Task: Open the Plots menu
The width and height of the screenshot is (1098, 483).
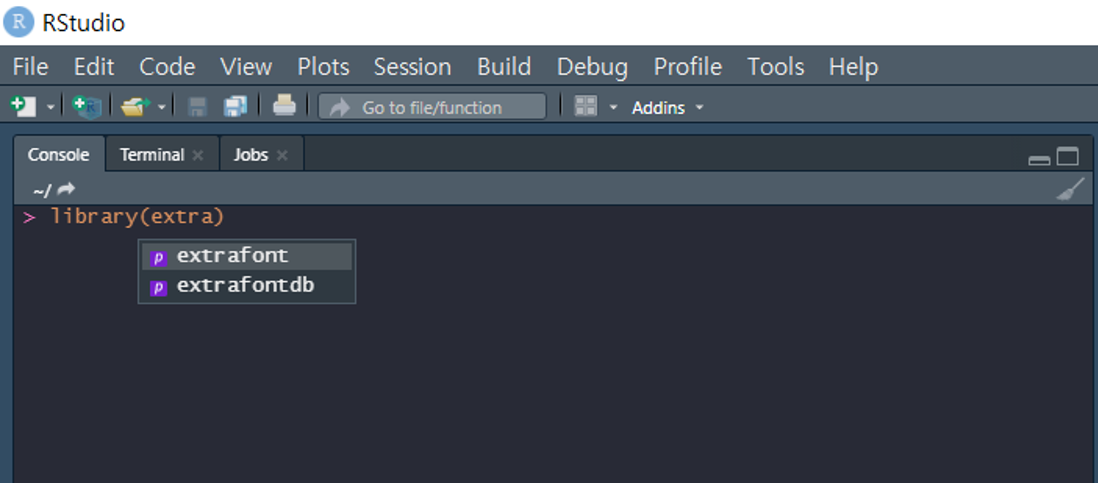Action: [x=324, y=67]
